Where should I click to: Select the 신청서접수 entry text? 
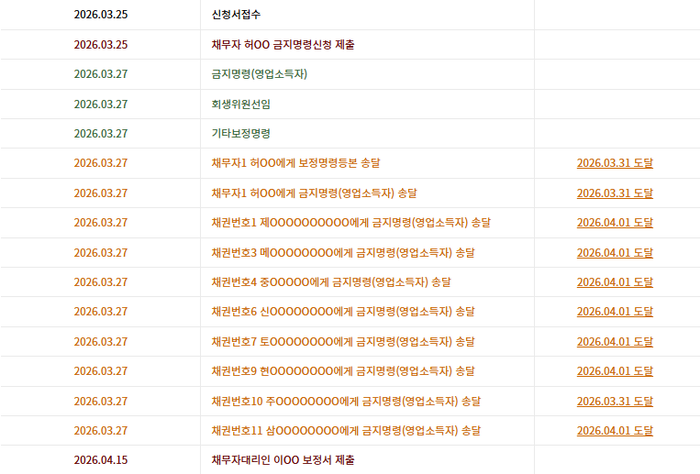[x=236, y=15]
